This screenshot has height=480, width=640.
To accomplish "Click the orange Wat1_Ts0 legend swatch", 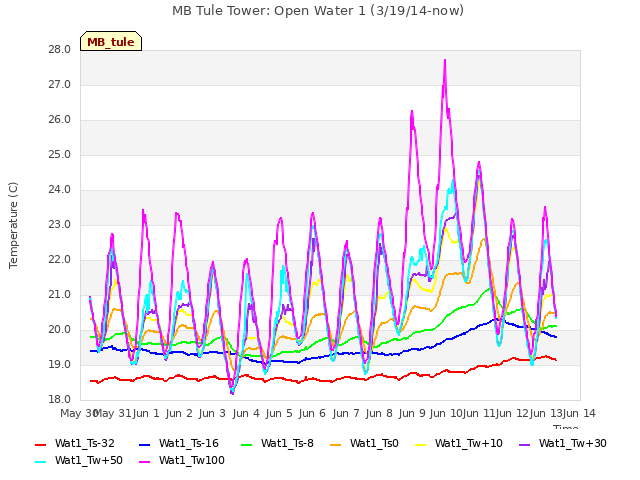I will click(336, 444).
